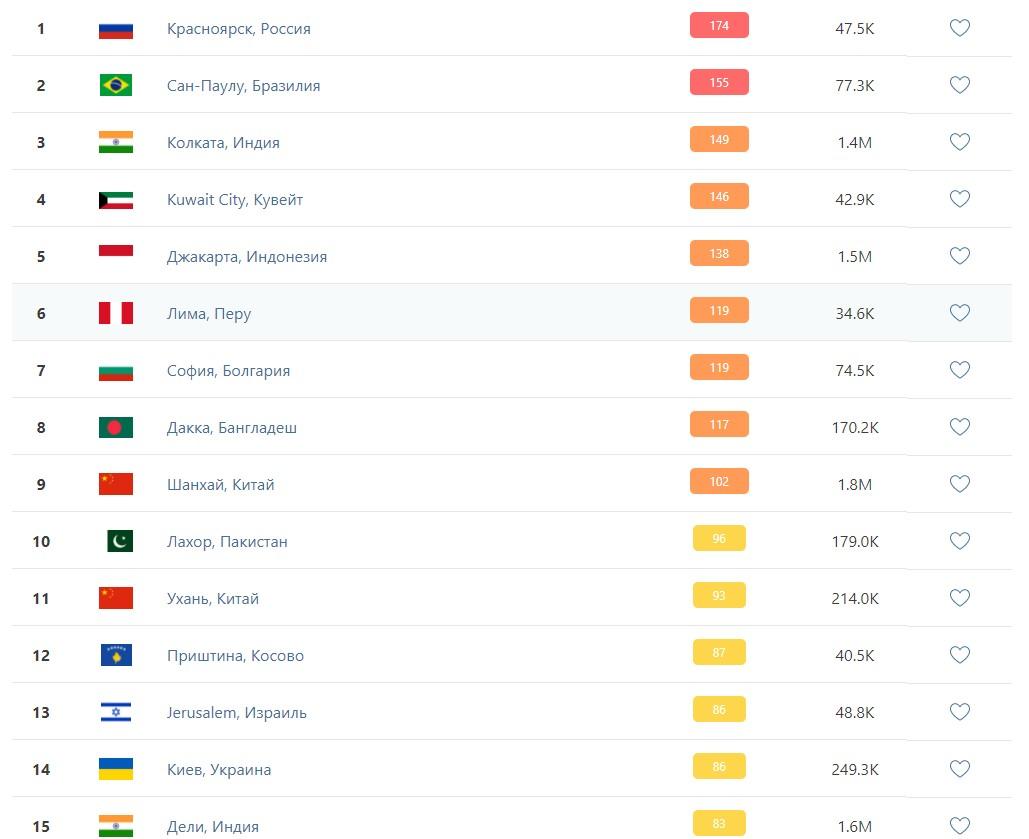Open the Шанхай, Китай city link
Screen dimensions: 1029x839
point(220,484)
